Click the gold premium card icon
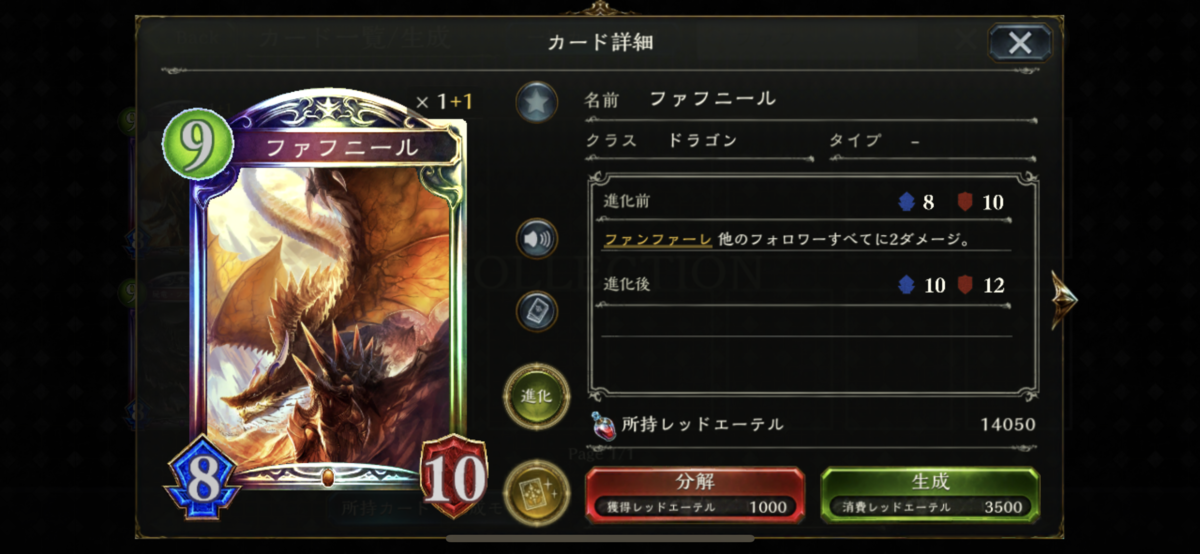 [x=537, y=492]
